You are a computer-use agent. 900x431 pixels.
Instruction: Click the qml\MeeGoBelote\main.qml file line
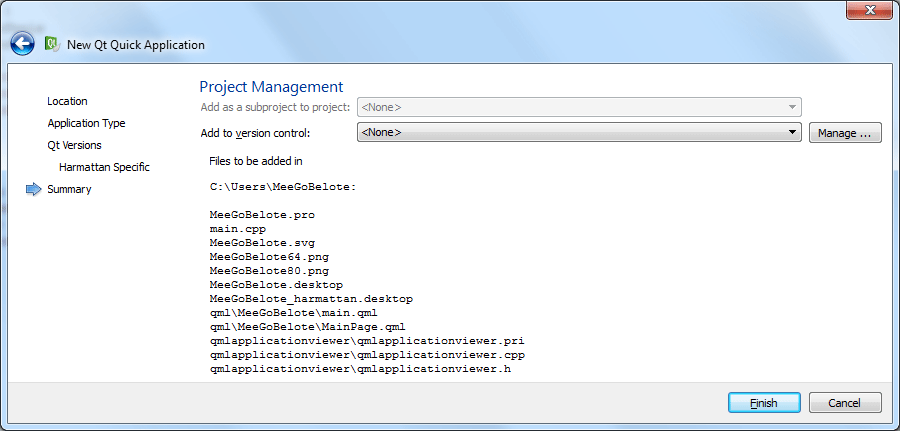pos(293,313)
